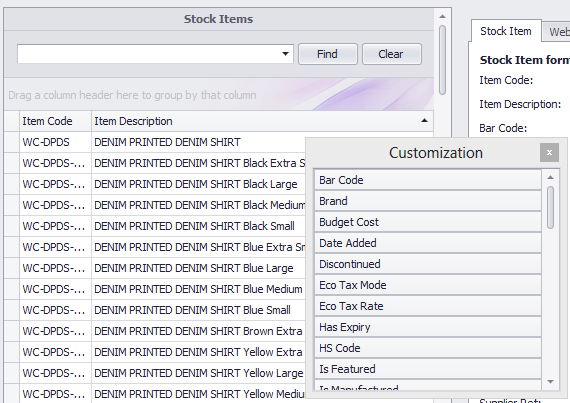This screenshot has width=570, height=403.
Task: Click the Customization list scroll-down arrow
Action: pos(550,382)
